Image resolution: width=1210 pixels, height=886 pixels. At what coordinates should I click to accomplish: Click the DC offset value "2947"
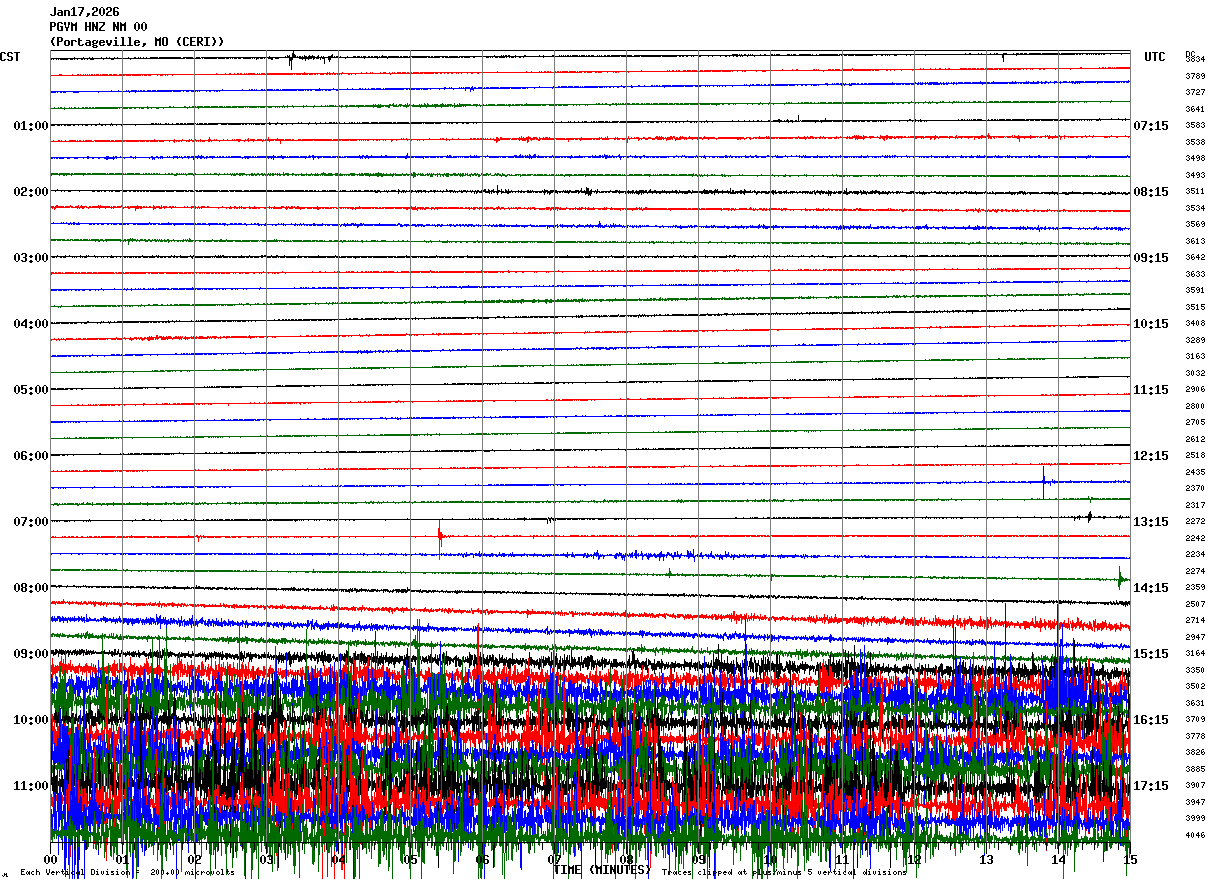[x=1195, y=637]
